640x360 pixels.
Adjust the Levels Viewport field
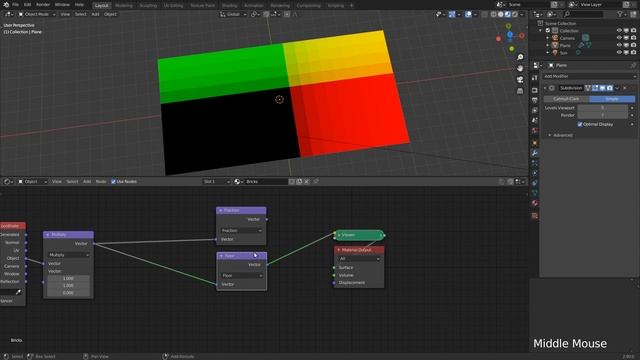point(602,108)
